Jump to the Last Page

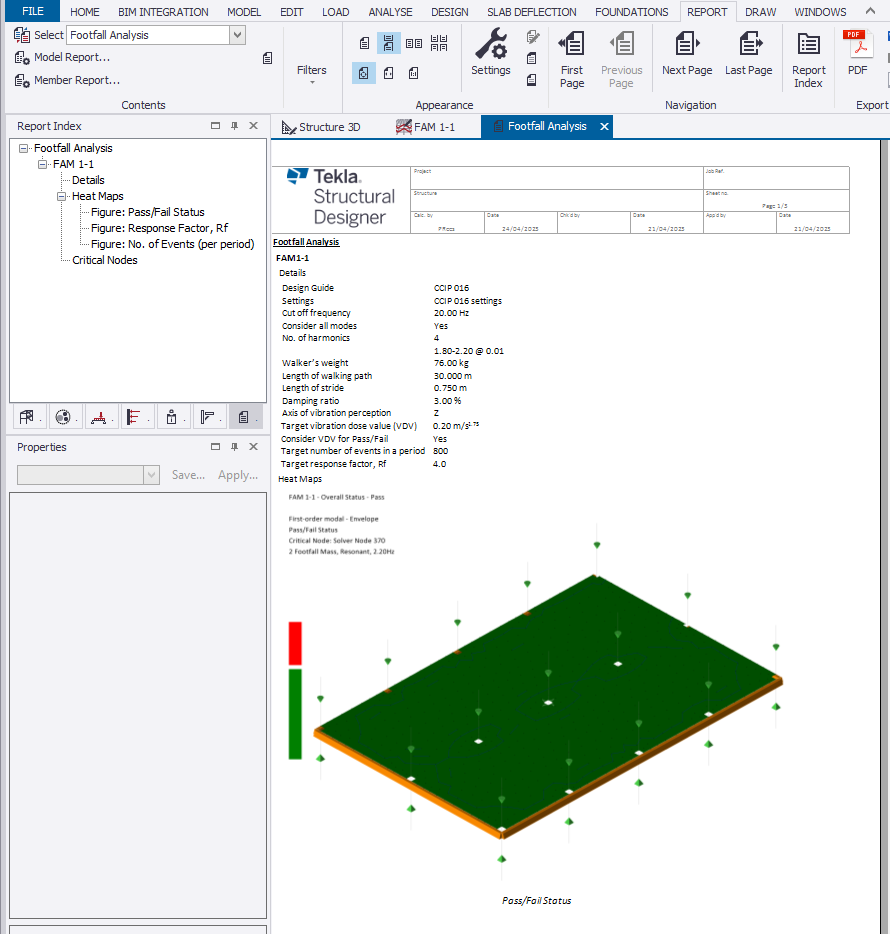[x=748, y=45]
